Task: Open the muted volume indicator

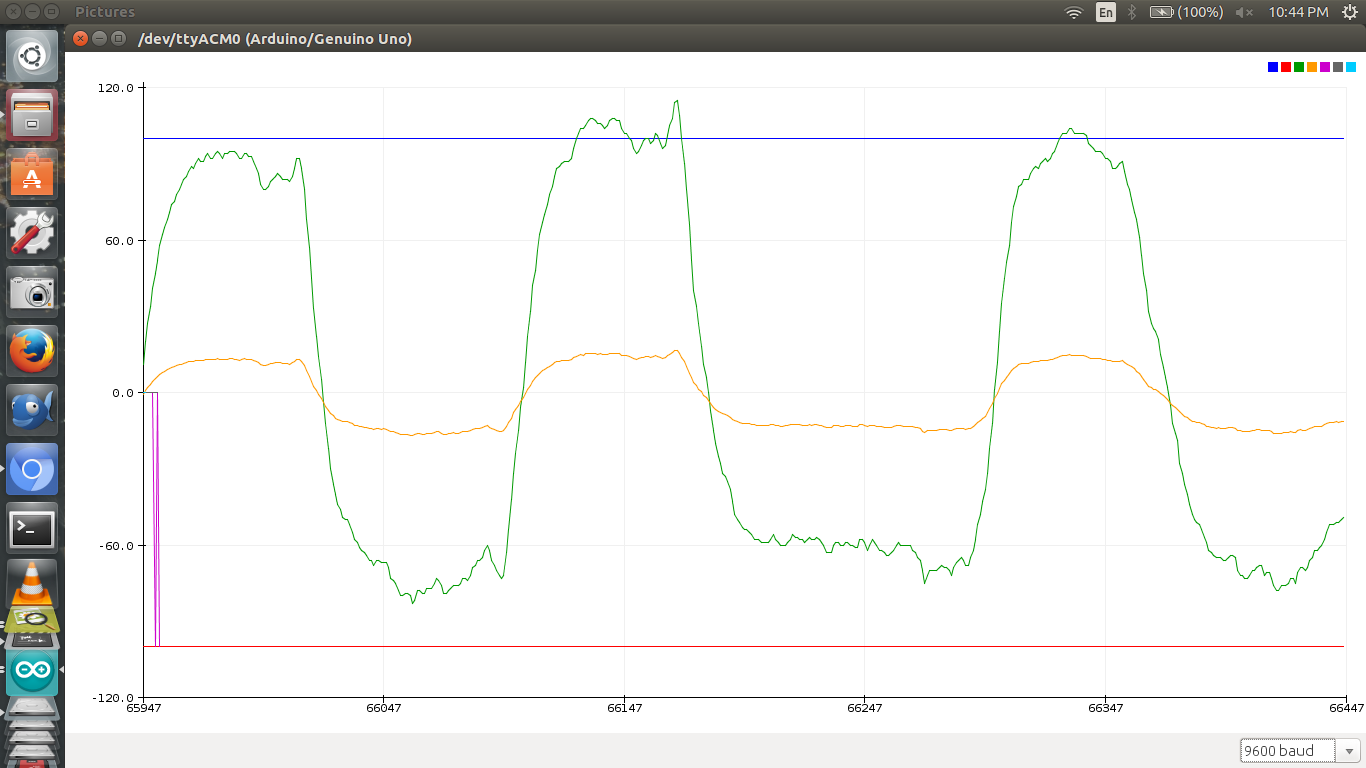Action: [1244, 12]
